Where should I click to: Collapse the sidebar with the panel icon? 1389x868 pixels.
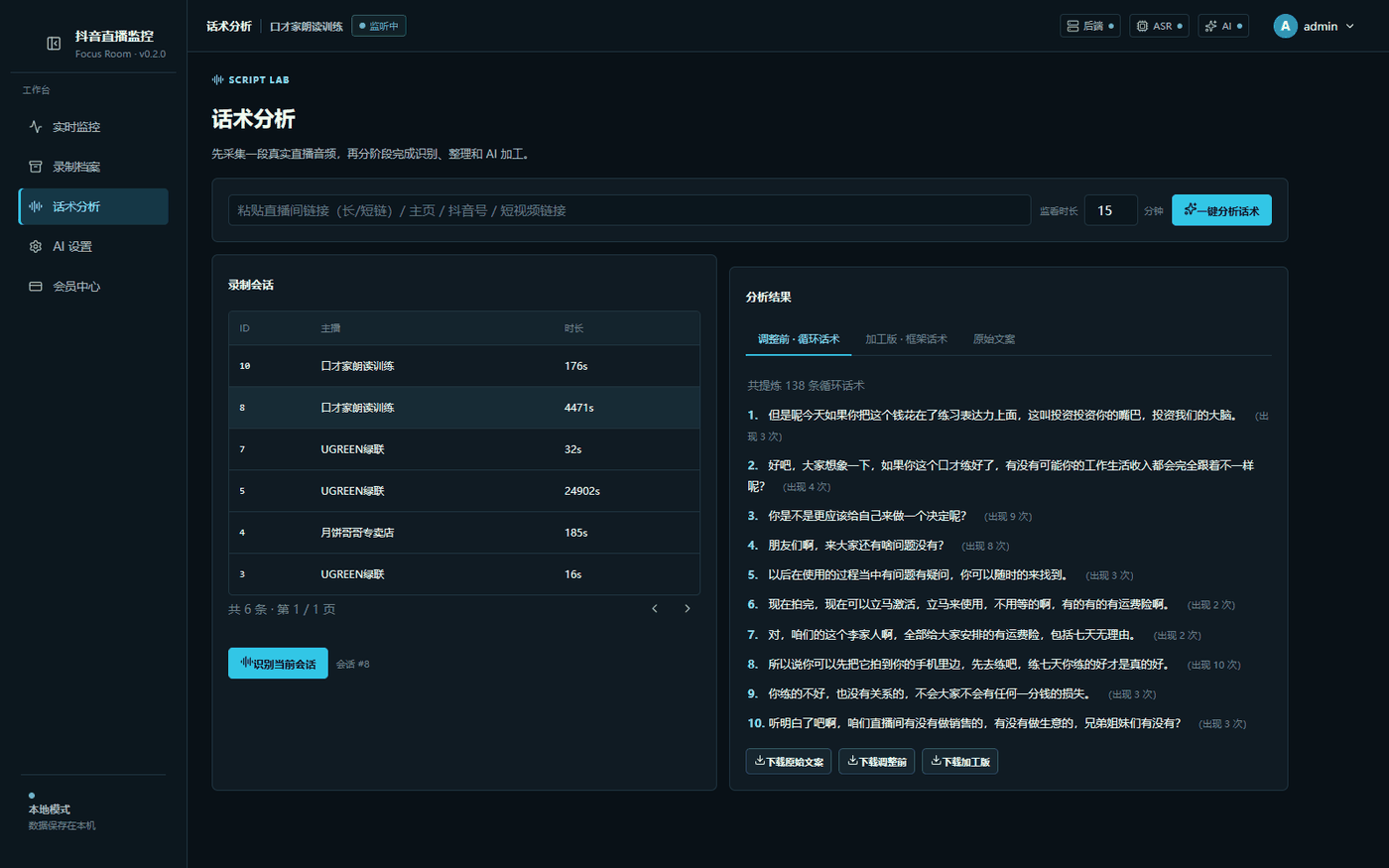click(x=54, y=44)
